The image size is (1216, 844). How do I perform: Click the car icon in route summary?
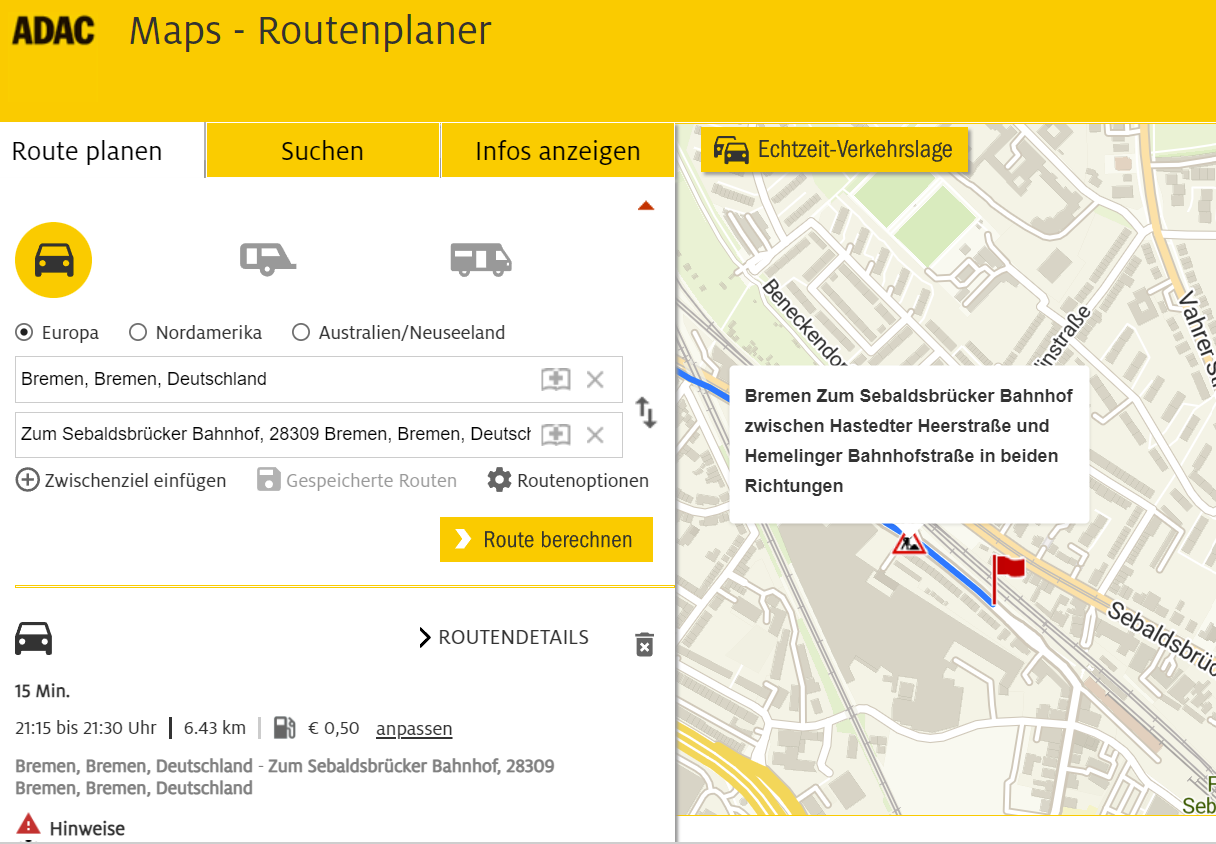tap(34, 638)
